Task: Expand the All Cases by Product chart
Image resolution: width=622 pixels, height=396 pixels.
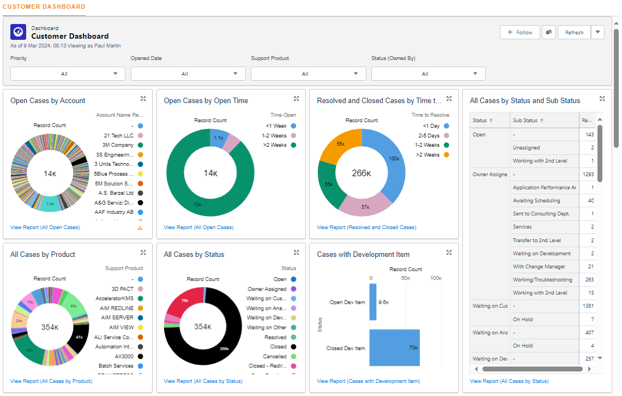Action: tap(143, 252)
